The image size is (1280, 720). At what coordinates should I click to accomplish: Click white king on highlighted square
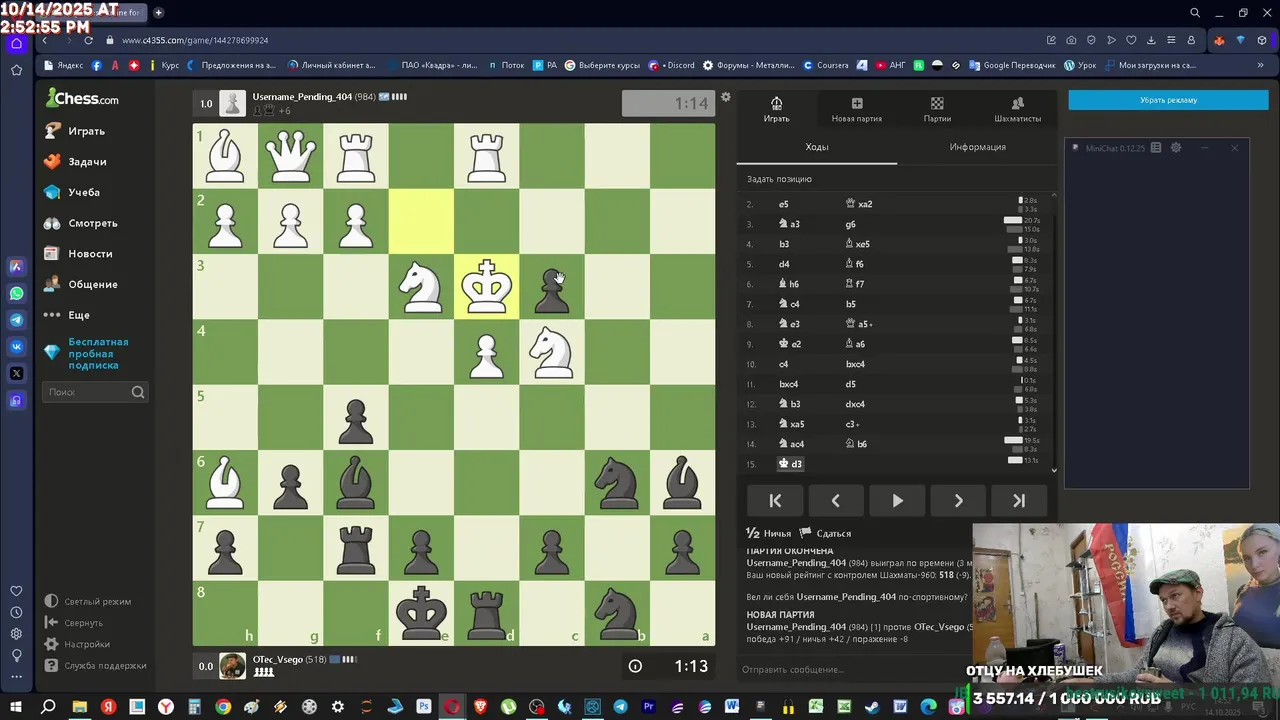click(x=486, y=286)
